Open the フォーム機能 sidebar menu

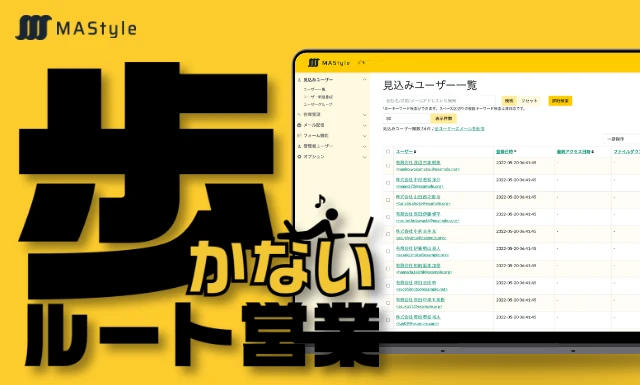316,136
